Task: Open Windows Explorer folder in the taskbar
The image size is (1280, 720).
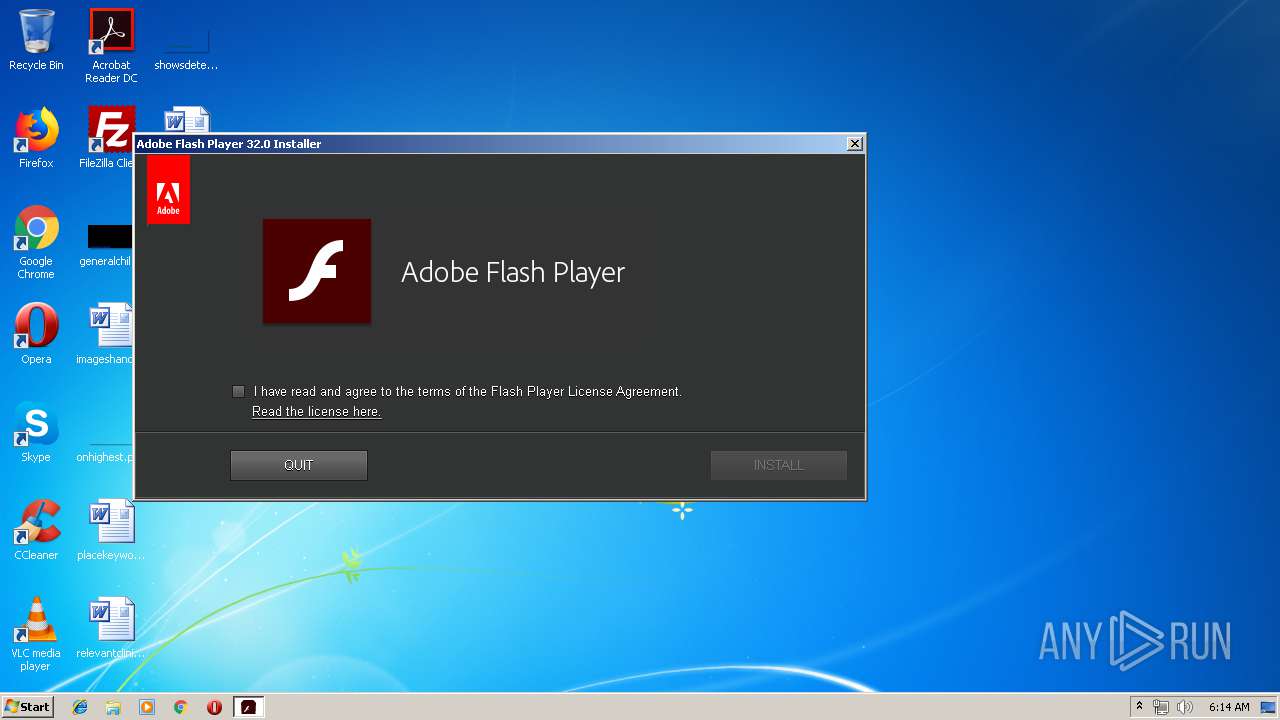Action: (x=113, y=707)
